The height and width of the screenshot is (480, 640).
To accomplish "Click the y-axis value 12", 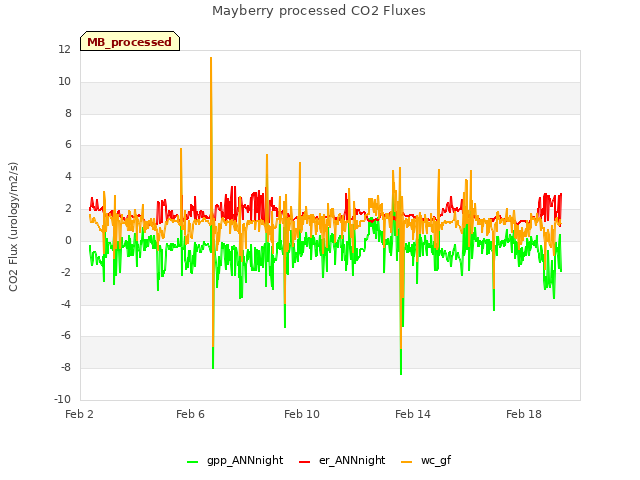I will [64, 50].
